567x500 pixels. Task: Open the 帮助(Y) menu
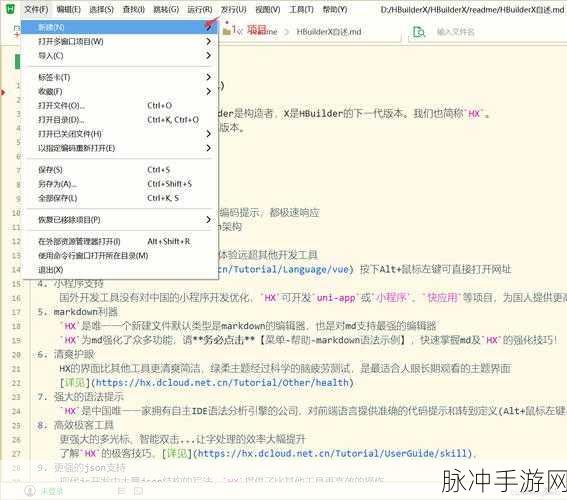(335, 10)
